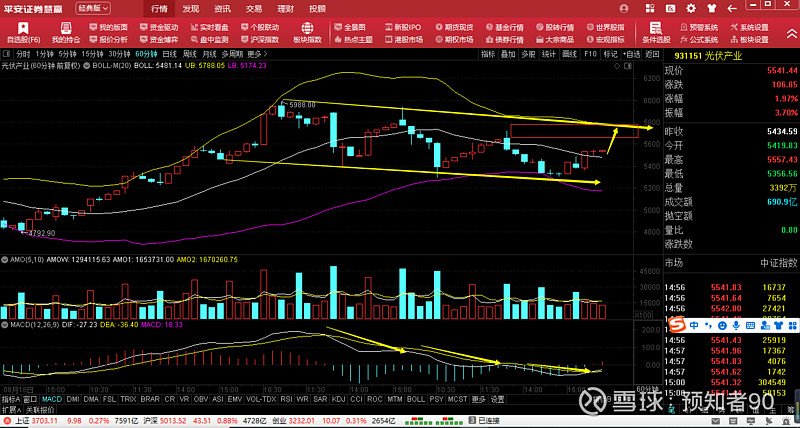Click F10 company info button
The height and width of the screenshot is (428, 800).
pos(590,54)
